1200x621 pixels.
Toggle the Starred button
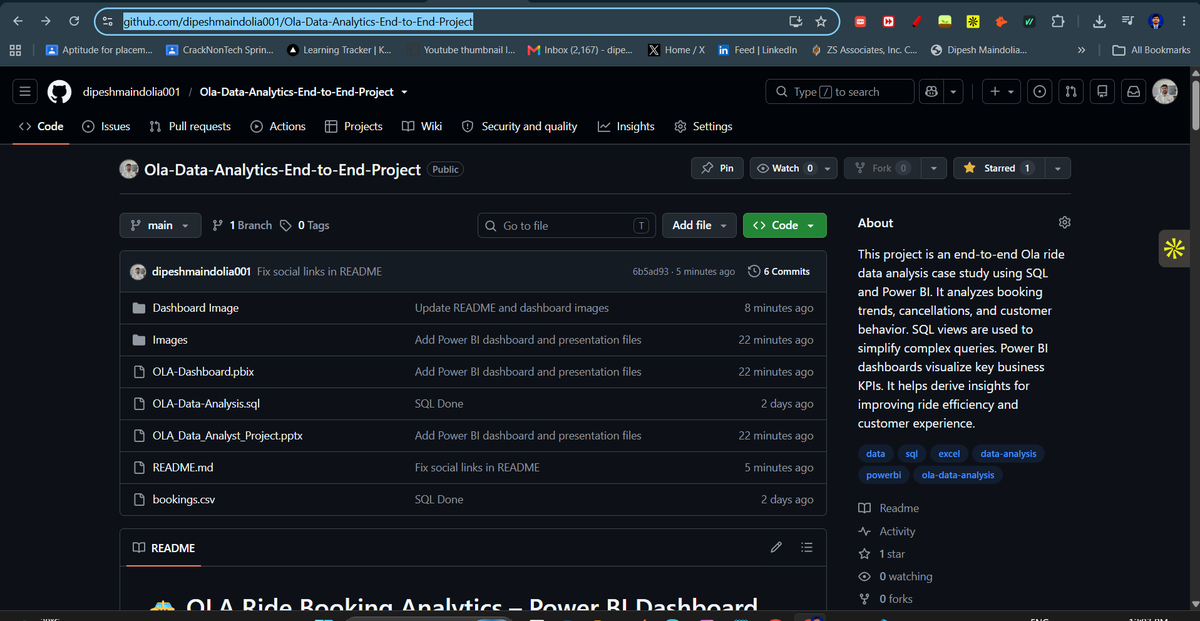coord(998,168)
